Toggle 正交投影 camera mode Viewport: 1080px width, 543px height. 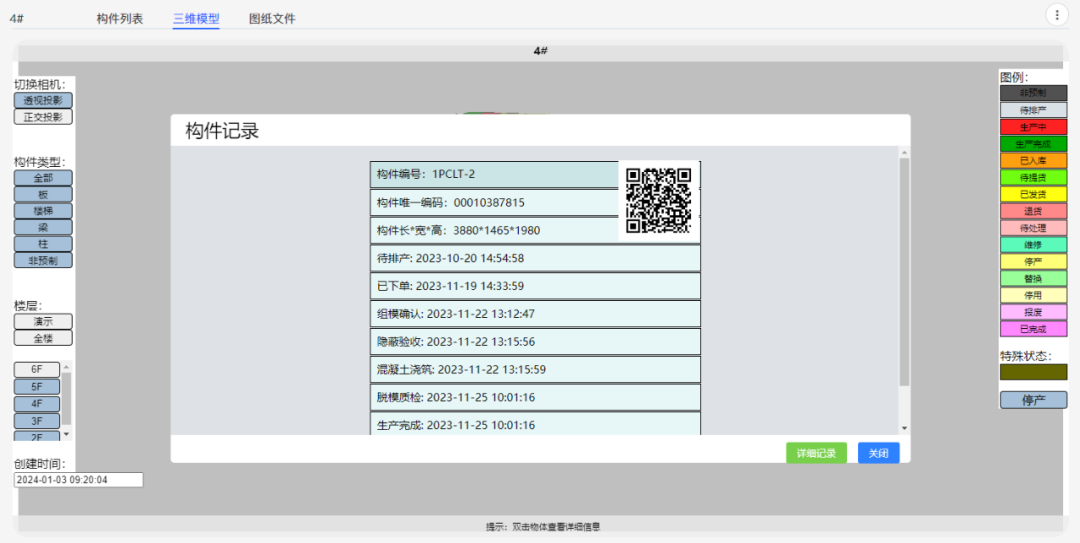[x=43, y=117]
